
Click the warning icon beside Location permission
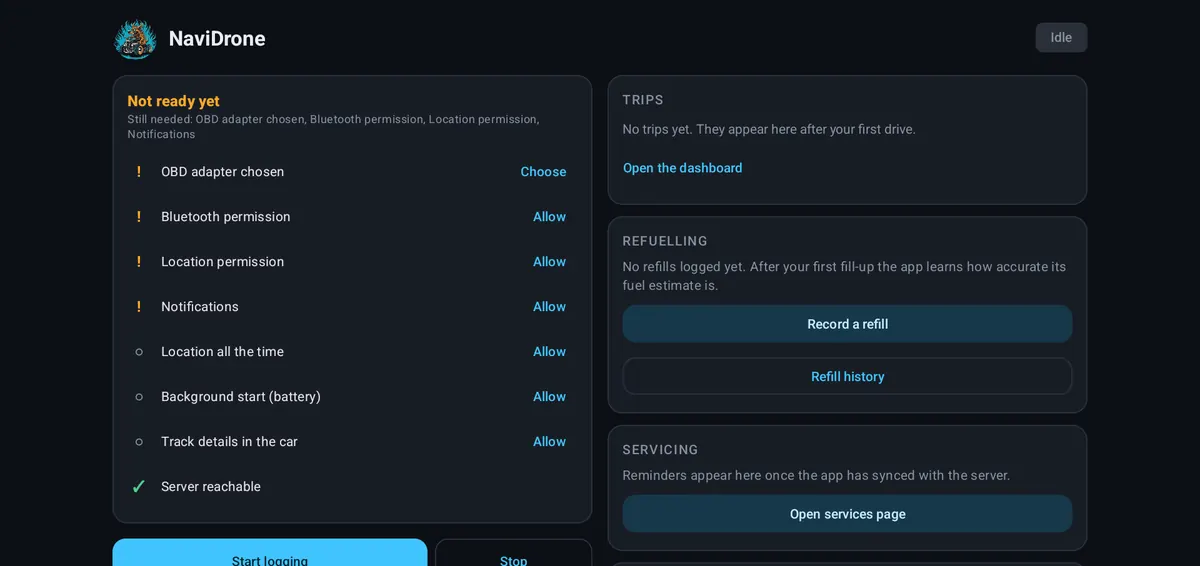[139, 262]
